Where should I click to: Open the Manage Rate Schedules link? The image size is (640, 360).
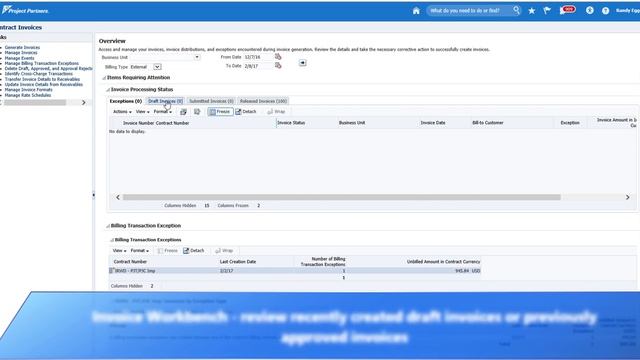[28, 95]
